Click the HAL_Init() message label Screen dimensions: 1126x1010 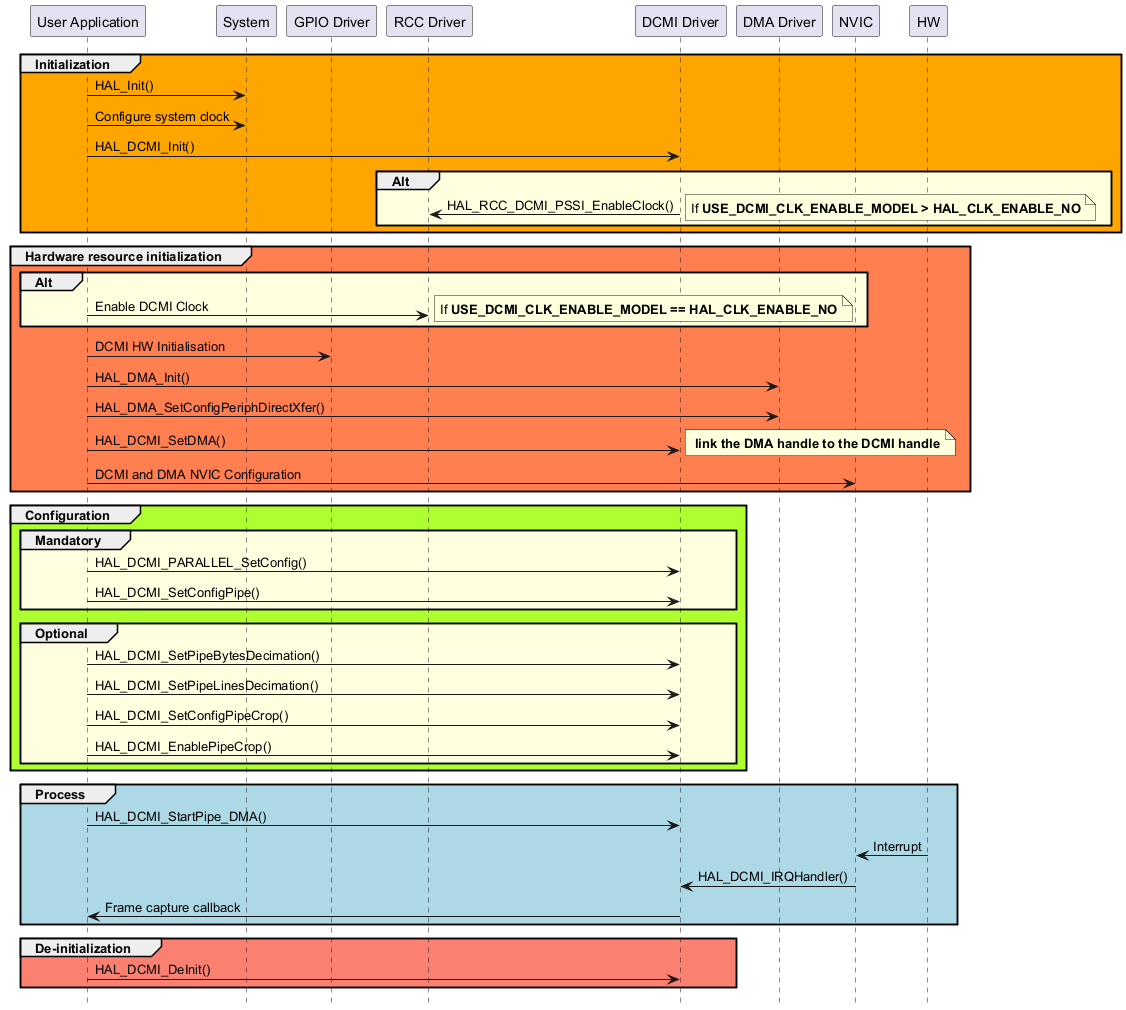124,86
